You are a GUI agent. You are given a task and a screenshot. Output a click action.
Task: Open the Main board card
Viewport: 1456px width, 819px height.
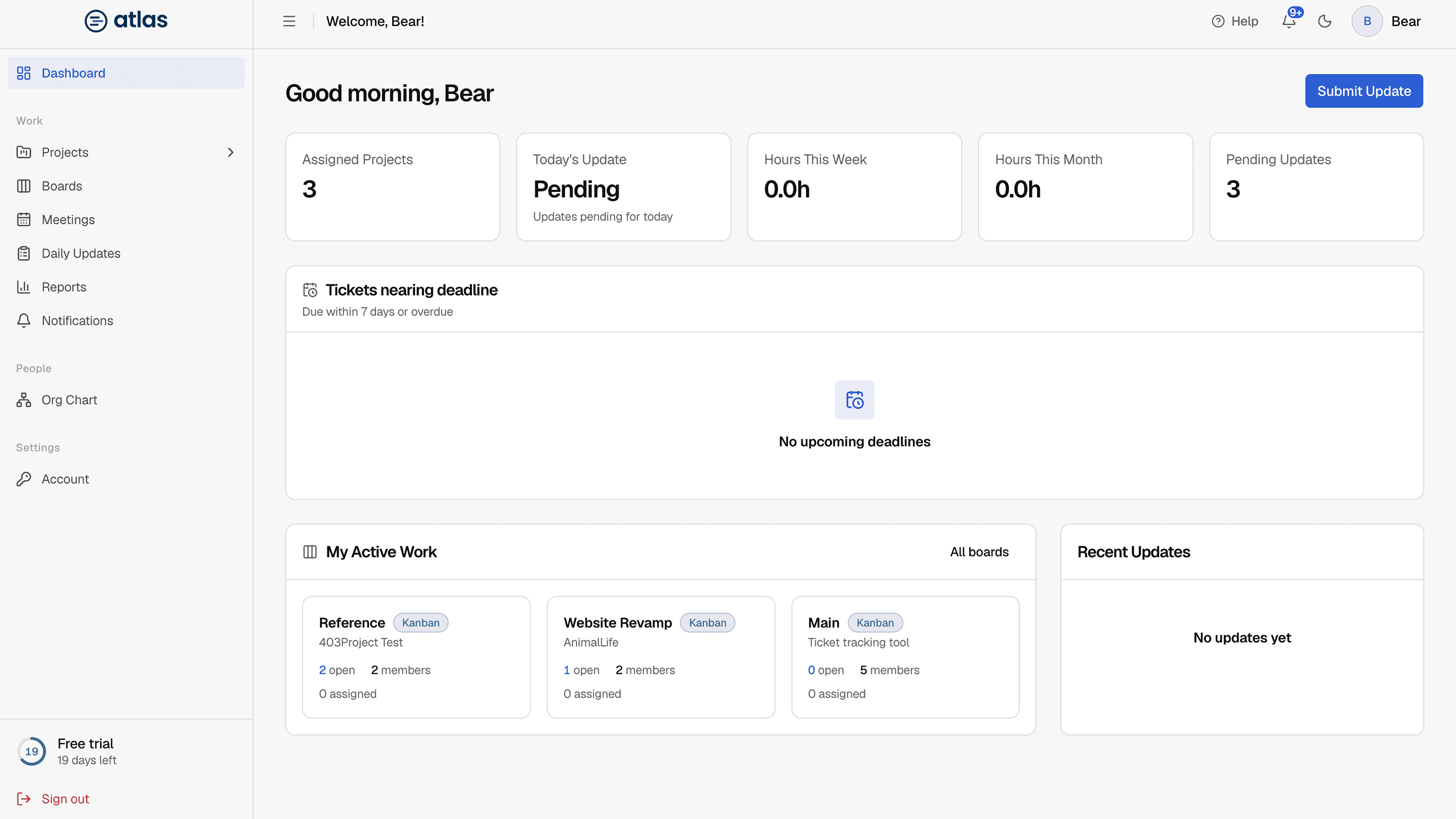coord(905,657)
